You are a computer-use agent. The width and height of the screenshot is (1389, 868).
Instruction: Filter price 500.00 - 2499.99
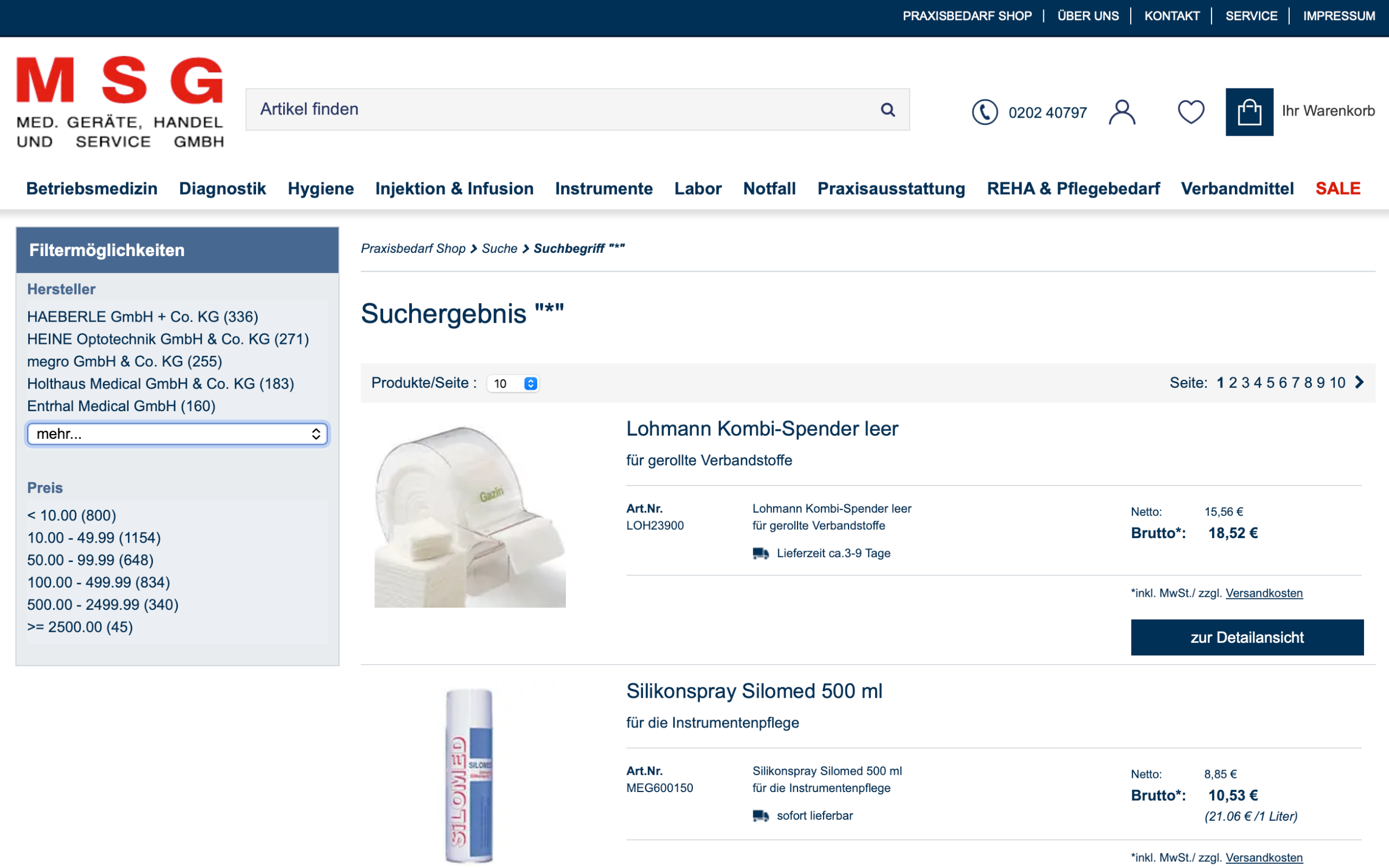point(103,605)
